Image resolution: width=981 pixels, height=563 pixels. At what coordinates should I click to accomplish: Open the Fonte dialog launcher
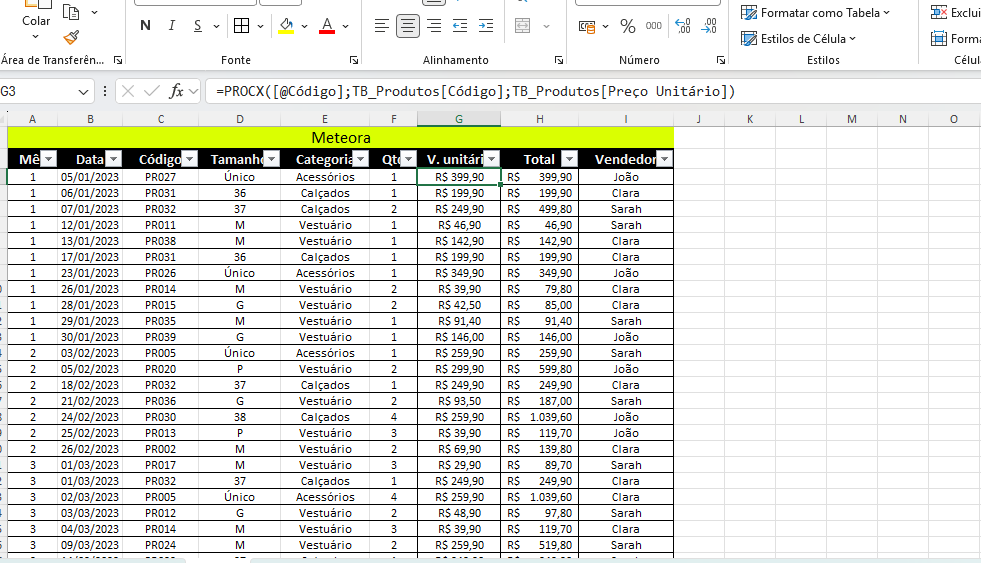tap(354, 60)
